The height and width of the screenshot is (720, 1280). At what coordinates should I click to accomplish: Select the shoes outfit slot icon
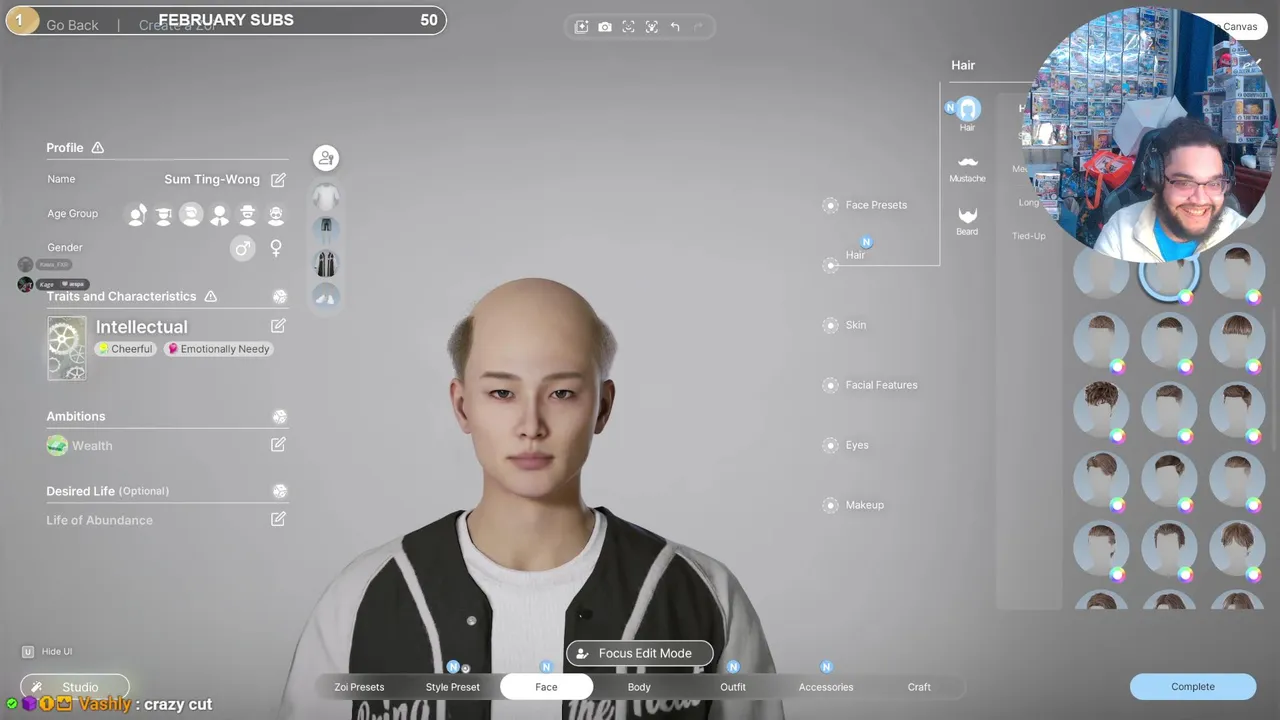click(x=325, y=297)
